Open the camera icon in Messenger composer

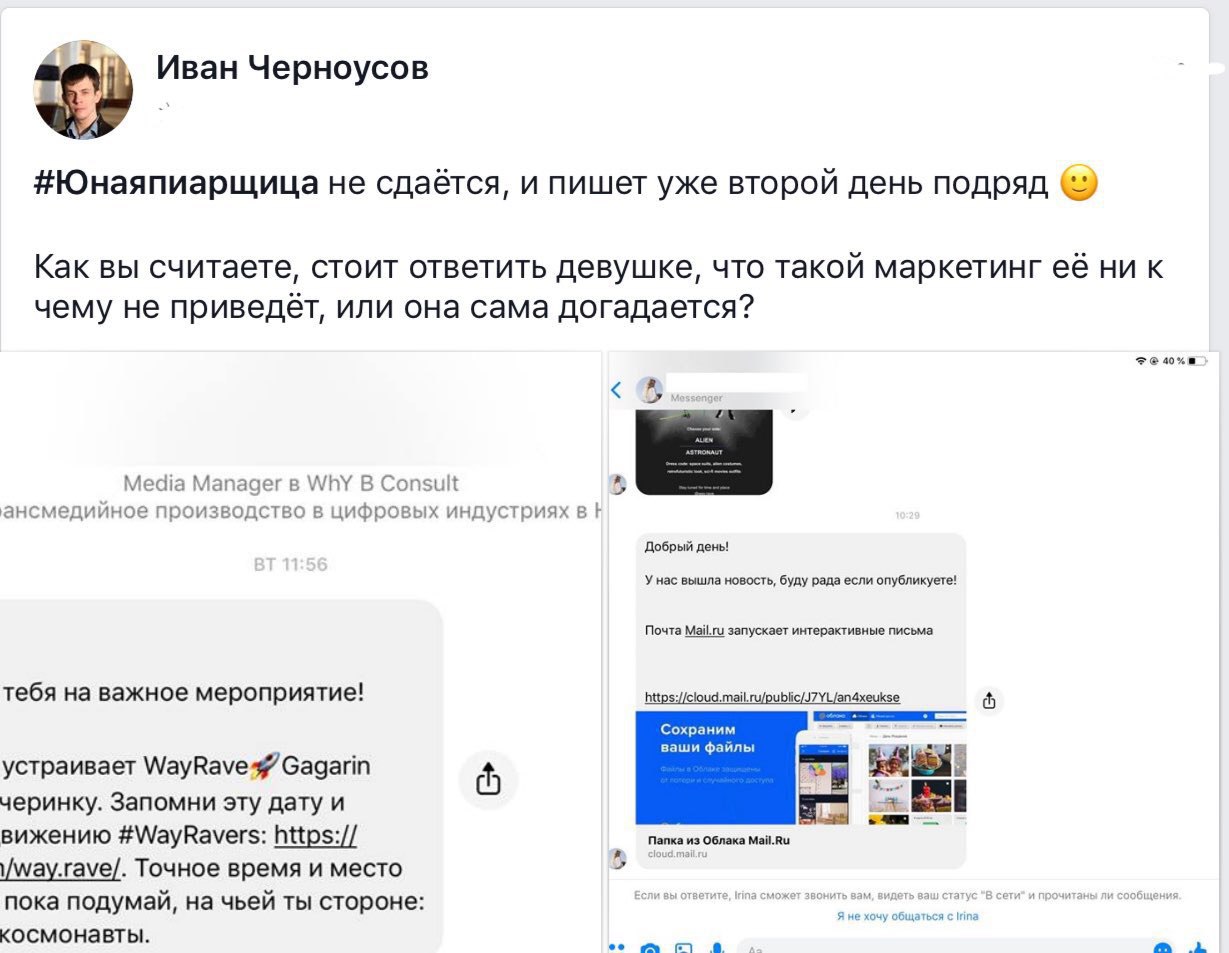649,949
